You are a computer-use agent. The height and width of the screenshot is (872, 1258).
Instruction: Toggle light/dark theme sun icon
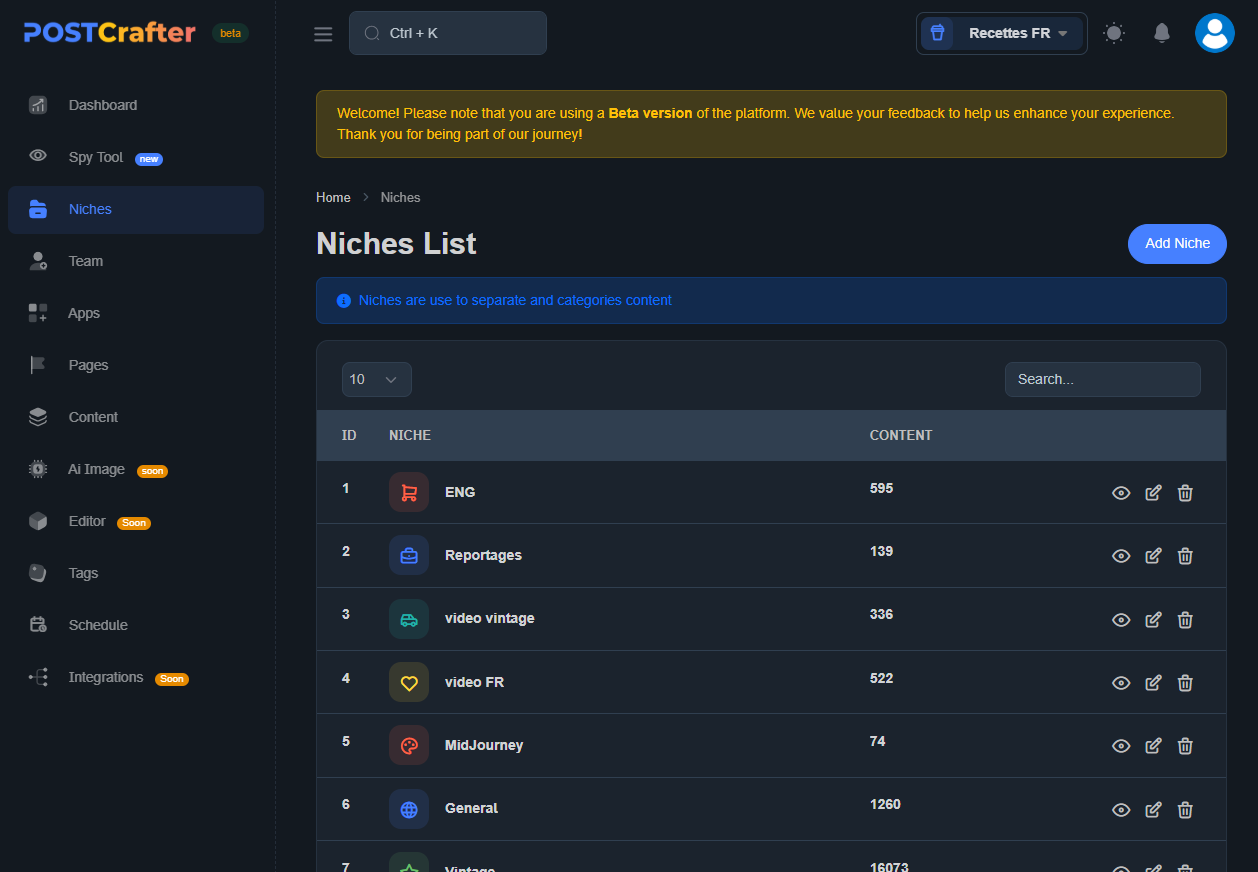[x=1113, y=33]
